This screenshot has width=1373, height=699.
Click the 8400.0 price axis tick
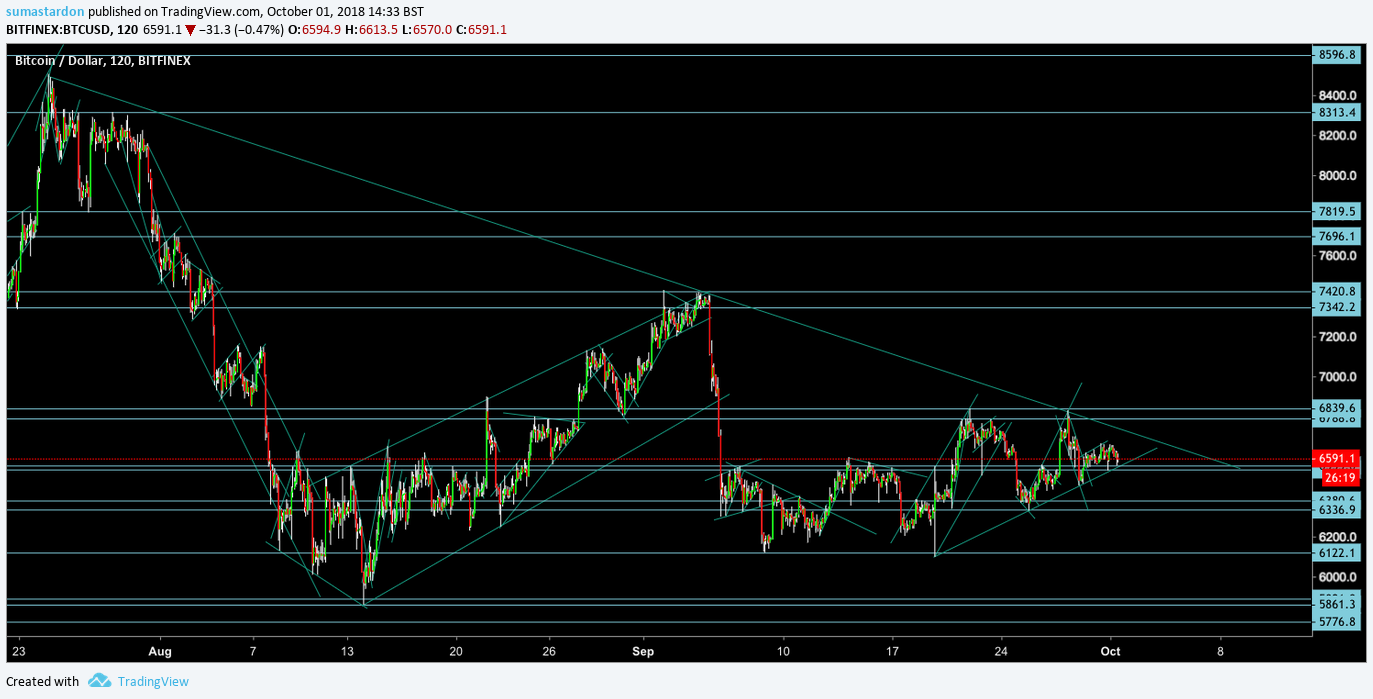[1339, 96]
